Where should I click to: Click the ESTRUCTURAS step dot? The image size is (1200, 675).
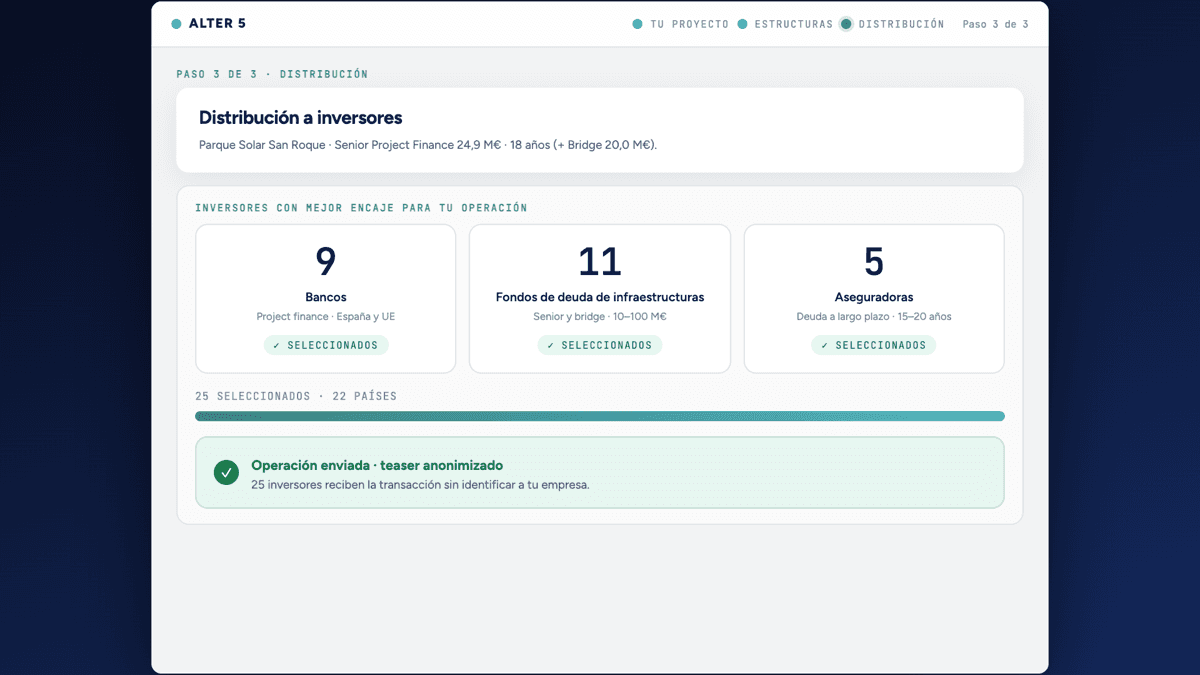[x=742, y=24]
